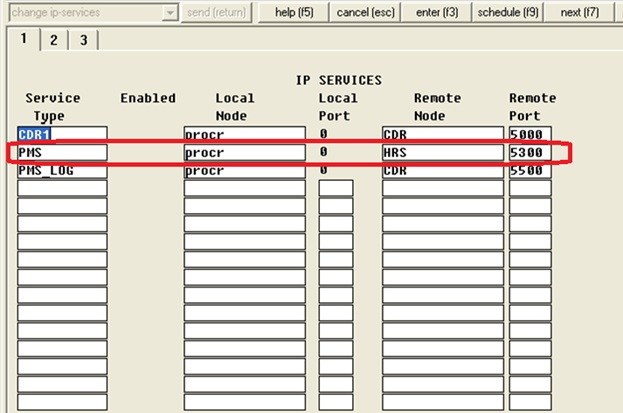Click the remote port field showing 5300
The image size is (623, 413).
[530, 152]
